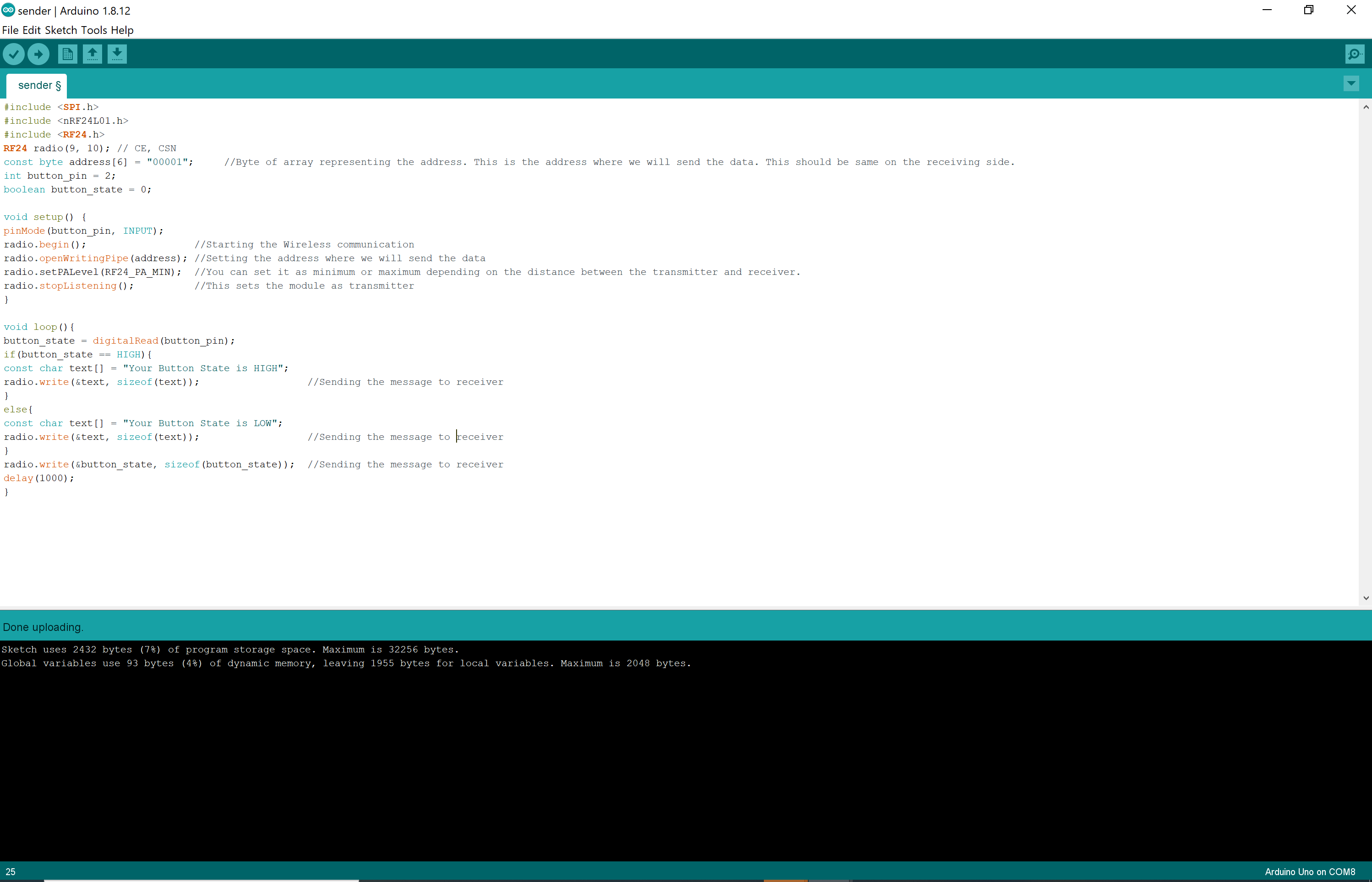This screenshot has width=1372, height=882.
Task: Click the '//Setting the address where we will send' comment
Action: click(340, 258)
